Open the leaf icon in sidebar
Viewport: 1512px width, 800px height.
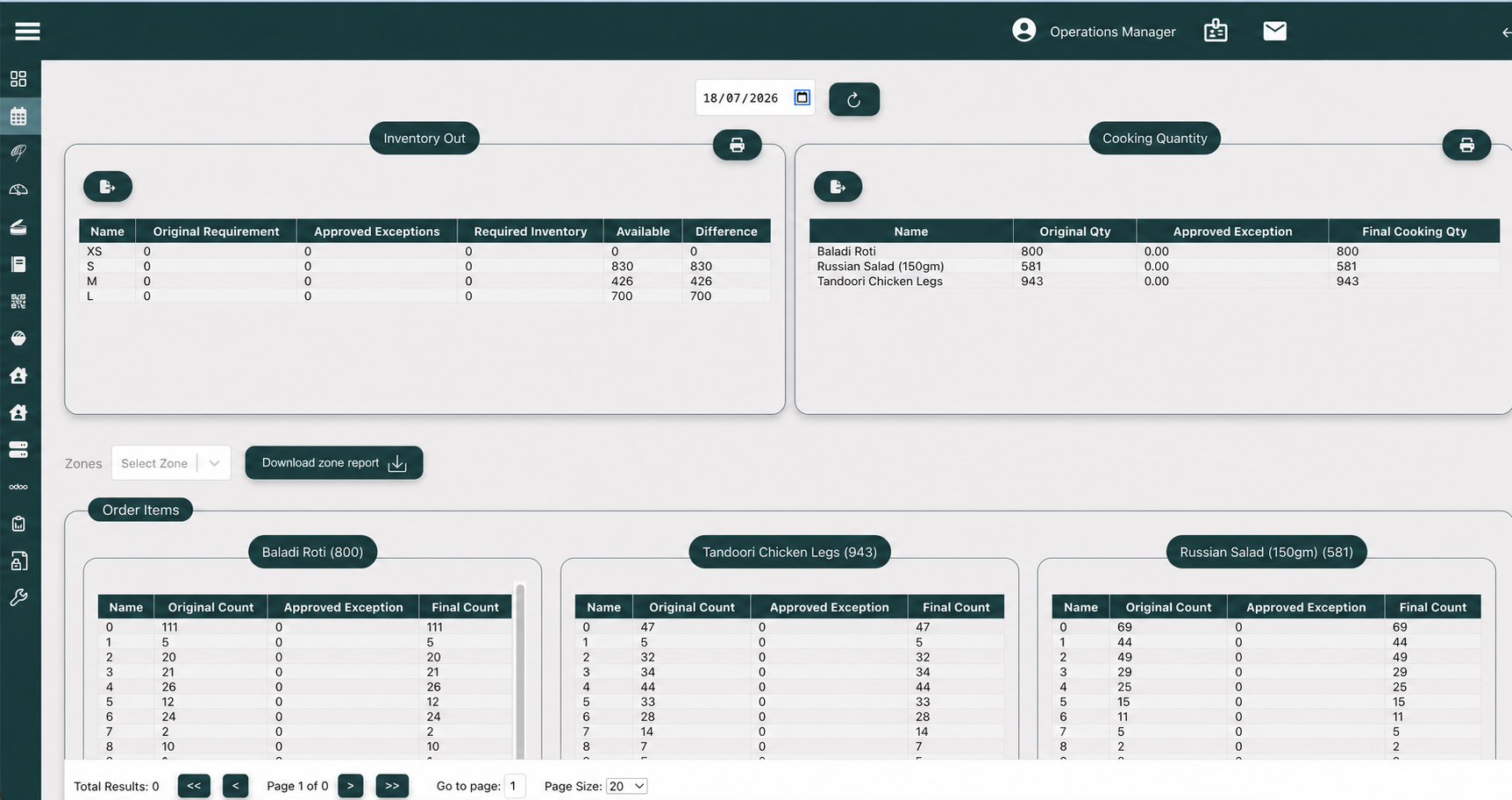pos(18,153)
